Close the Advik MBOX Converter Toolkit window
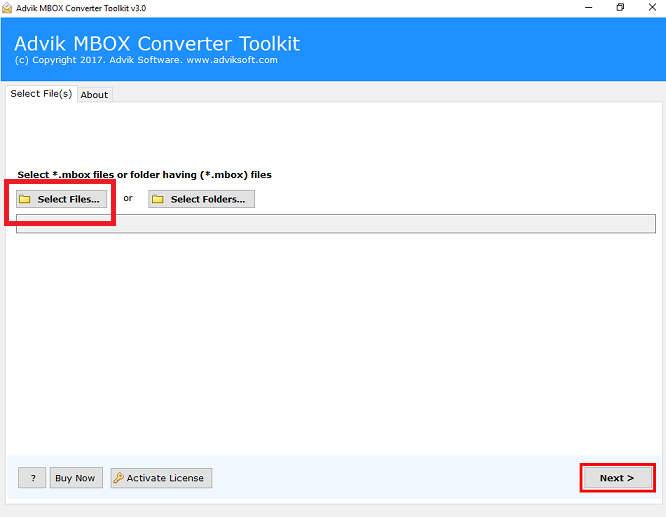The height and width of the screenshot is (517, 666). (x=652, y=8)
